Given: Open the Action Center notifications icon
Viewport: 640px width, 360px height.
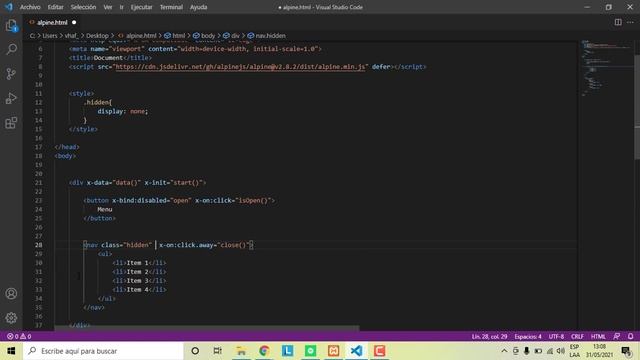Looking at the screenshot, I should point(626,351).
